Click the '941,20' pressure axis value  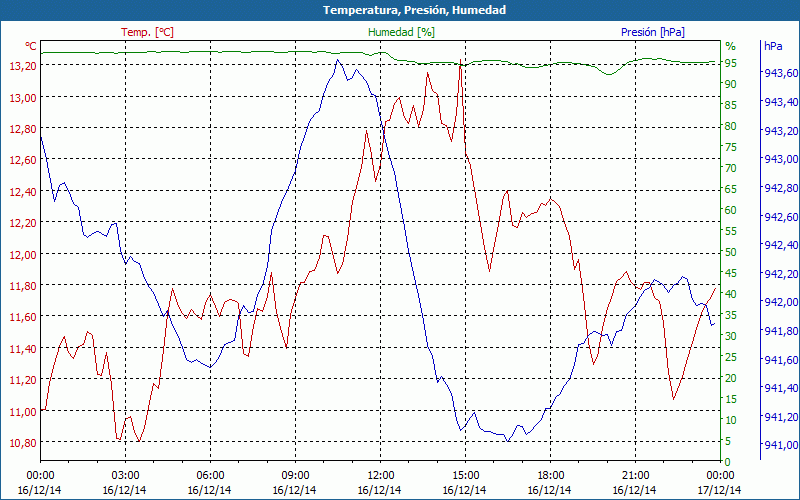point(780,417)
